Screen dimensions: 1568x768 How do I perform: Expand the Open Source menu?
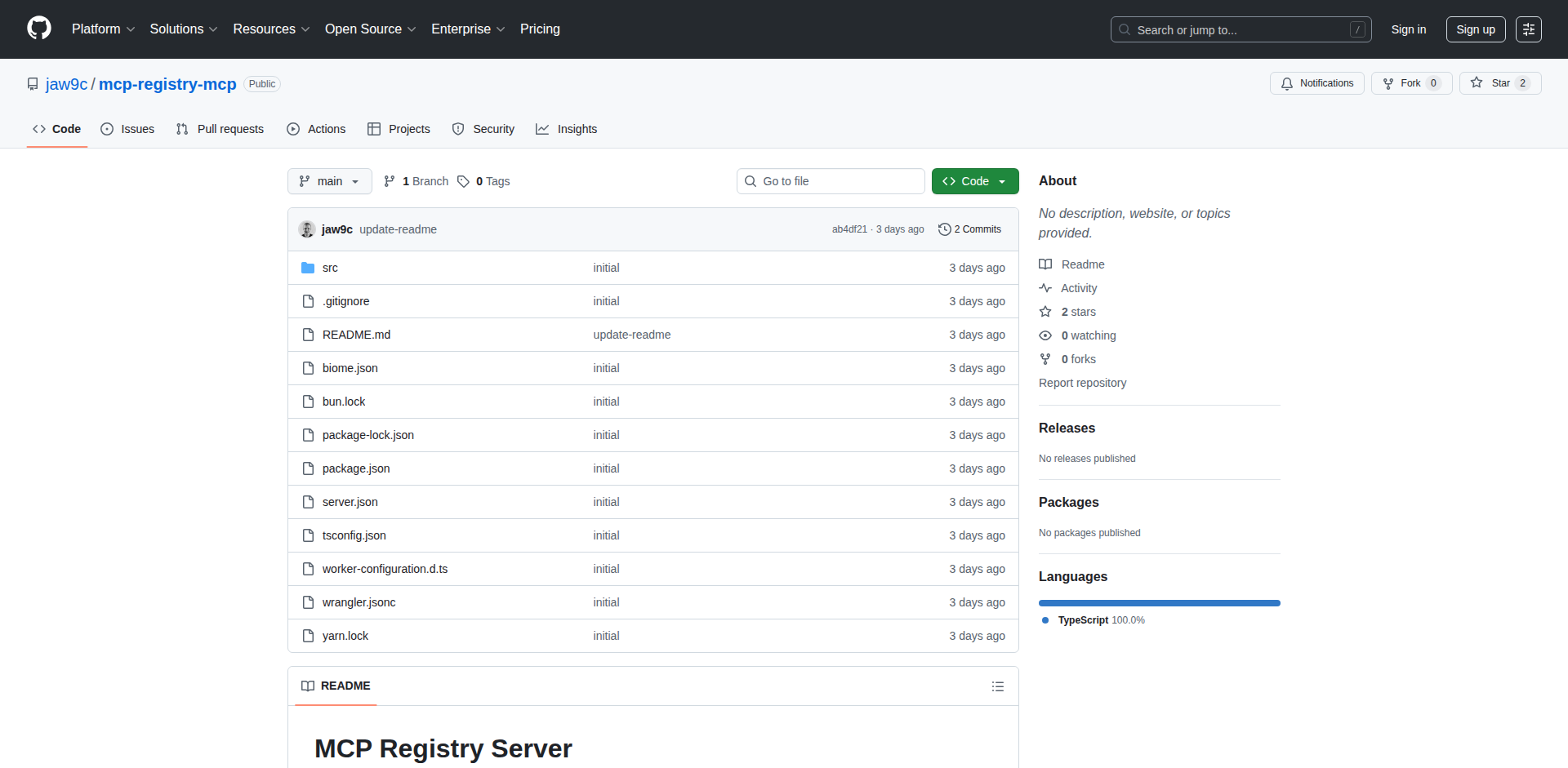(x=370, y=29)
